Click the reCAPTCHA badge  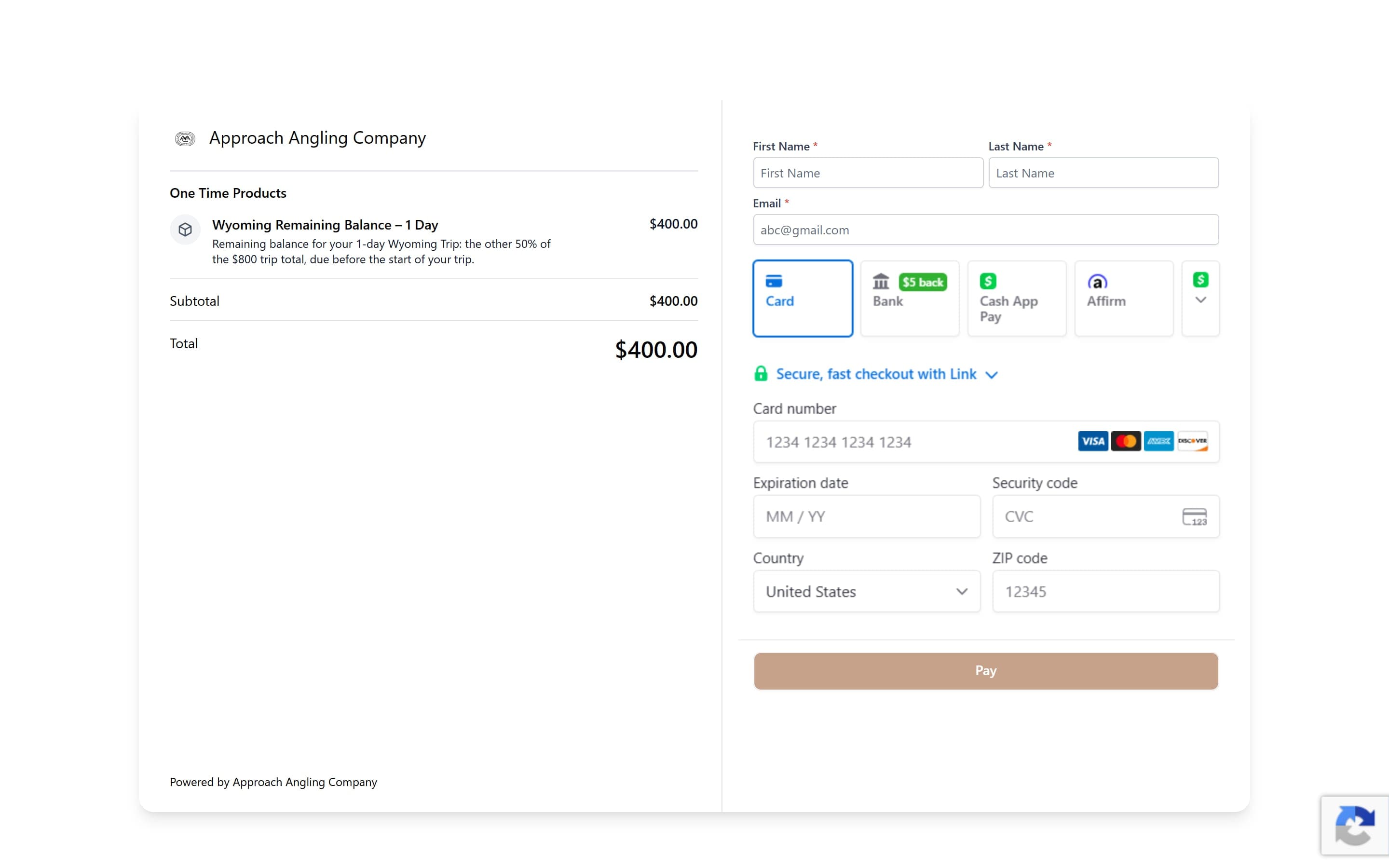tap(1355, 826)
